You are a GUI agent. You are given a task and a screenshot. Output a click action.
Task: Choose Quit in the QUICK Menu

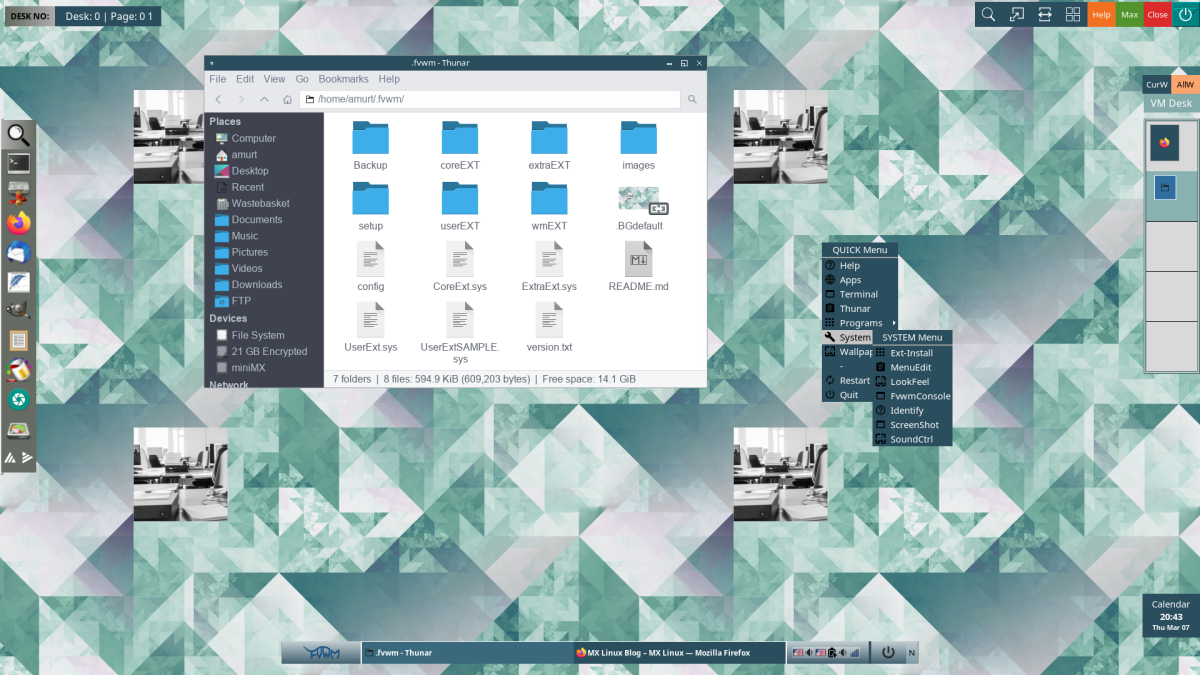pyautogui.click(x=848, y=395)
